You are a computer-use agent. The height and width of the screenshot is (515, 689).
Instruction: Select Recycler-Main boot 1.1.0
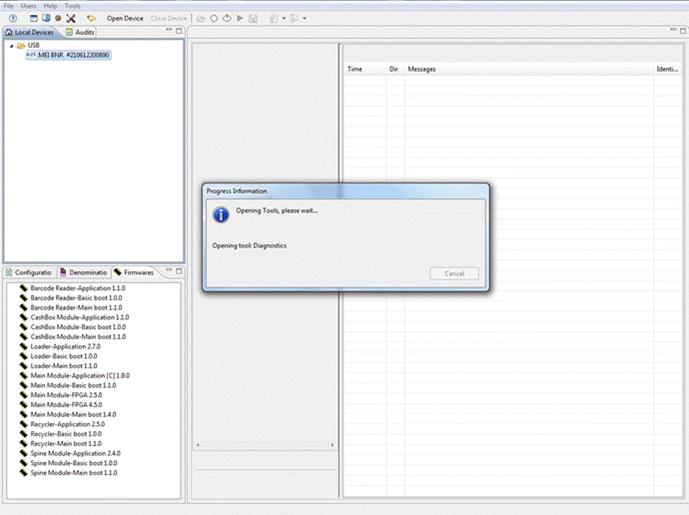pos(61,443)
